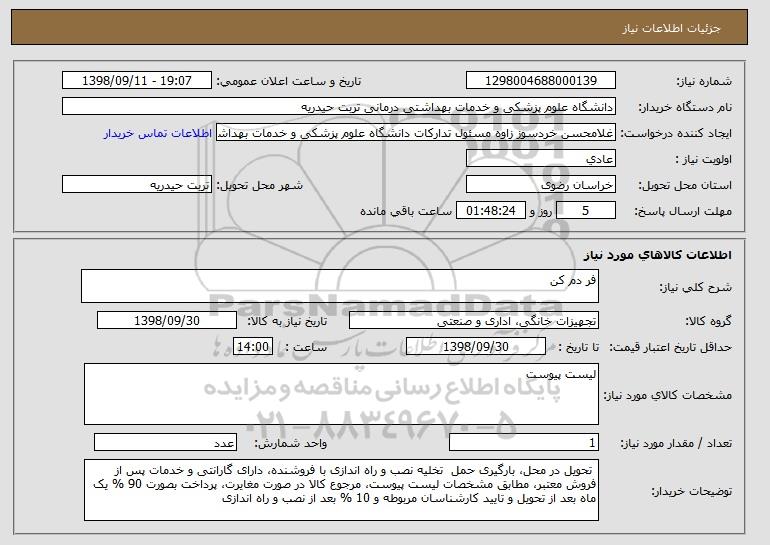Click the جزئیات اطلاعات نیاز header title

pos(671,28)
